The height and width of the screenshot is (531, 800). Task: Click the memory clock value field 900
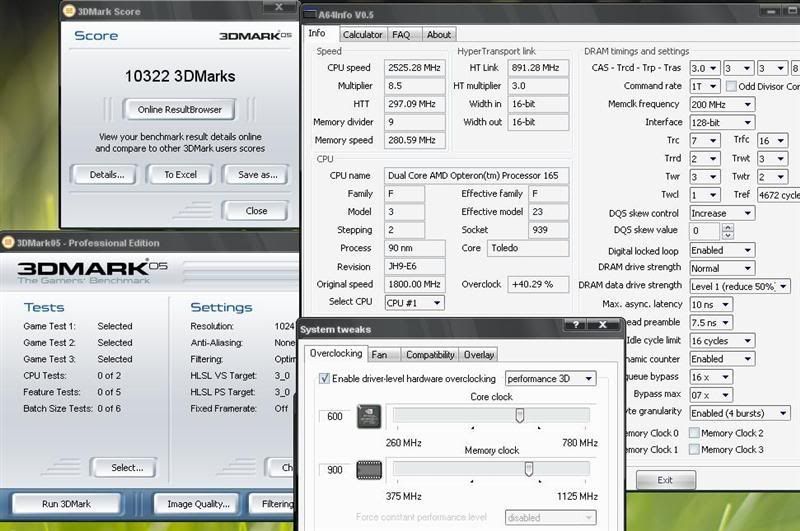coord(335,470)
